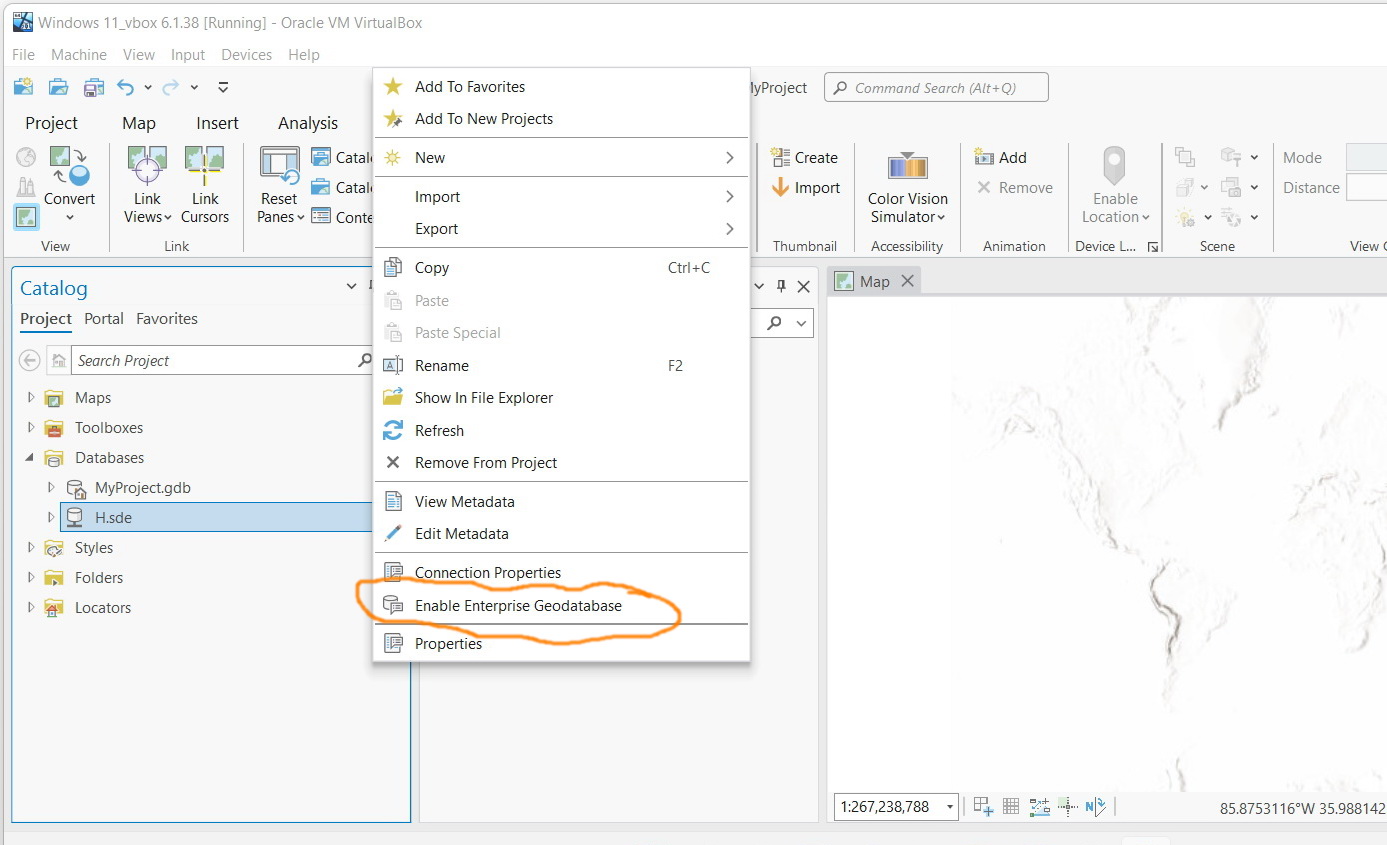
Task: Click the Local scene view buildings icon
Action: click(26, 187)
